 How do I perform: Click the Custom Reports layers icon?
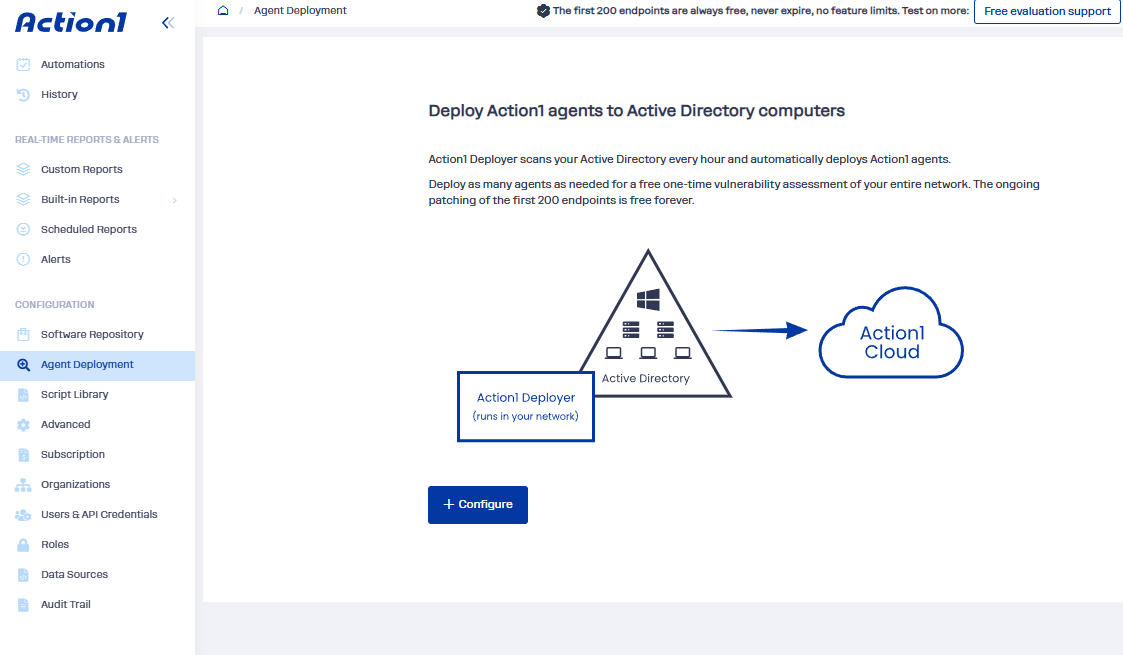[24, 170]
